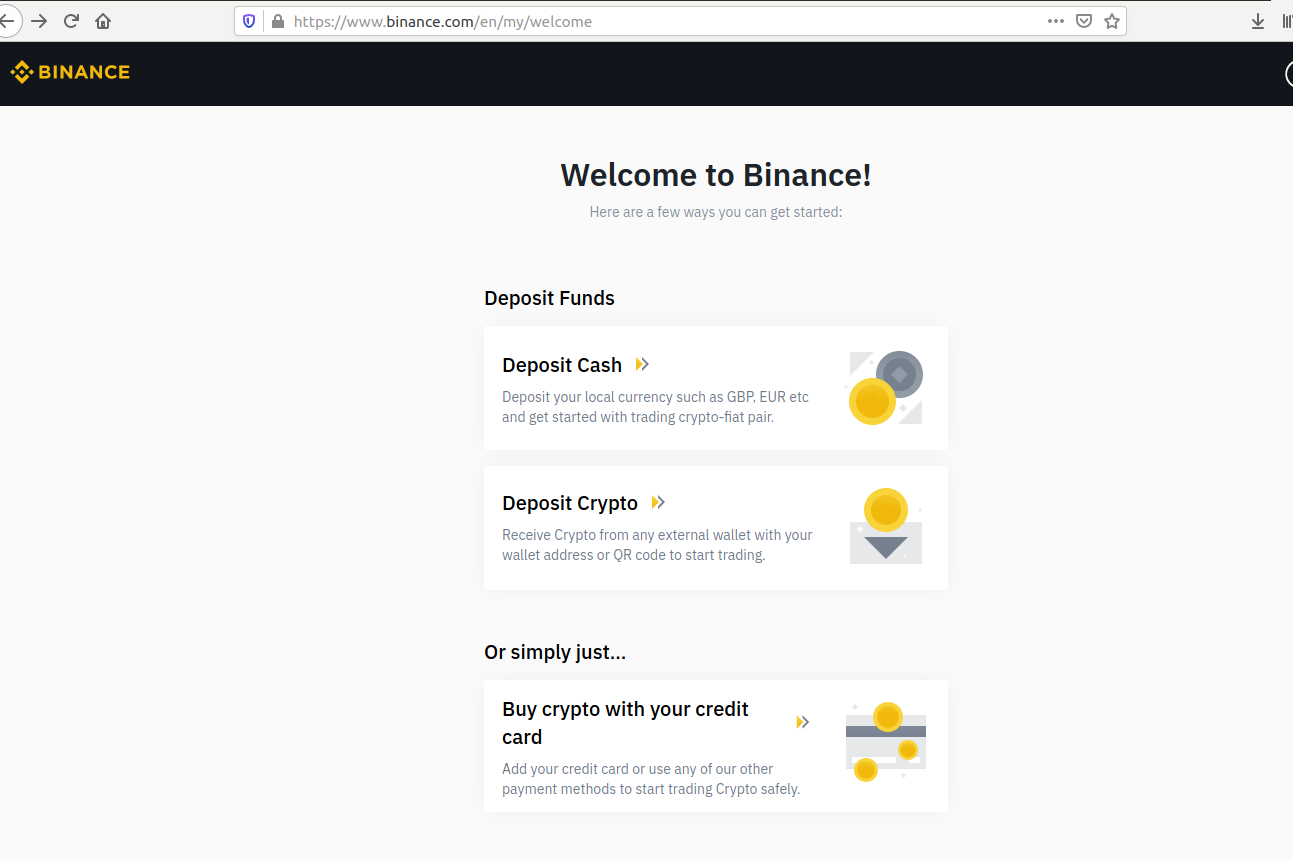
Task: Expand page actions three-dot menu
Action: (x=1056, y=21)
